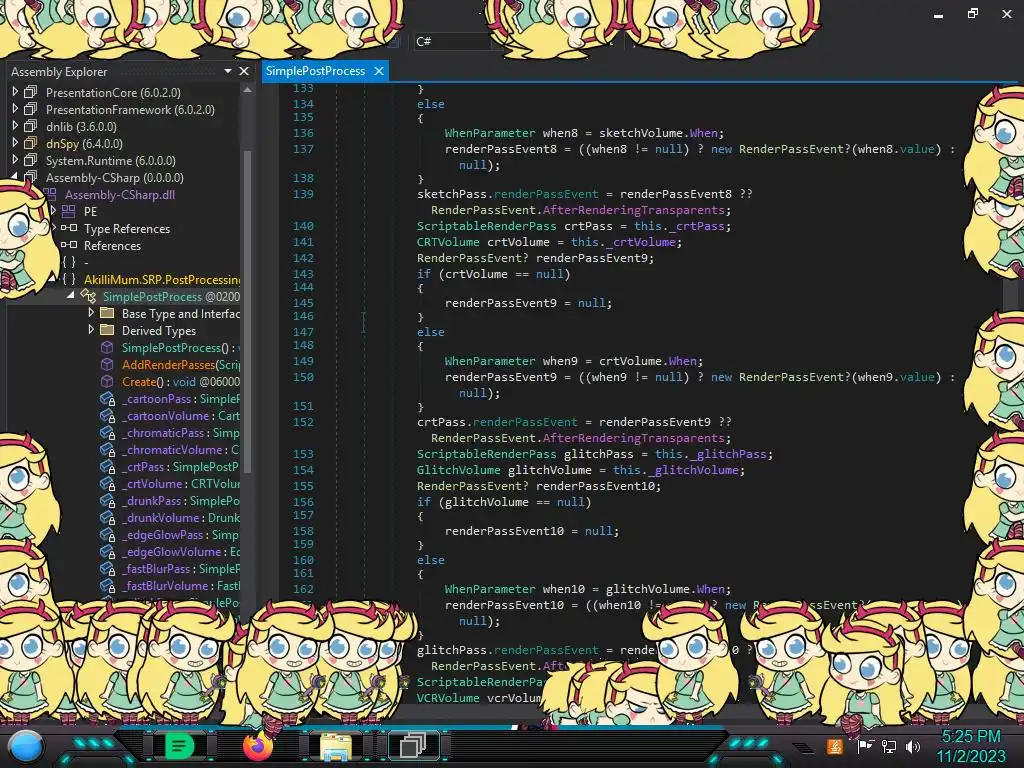
Task: Click the icon beside the References node
Action: 69,245
